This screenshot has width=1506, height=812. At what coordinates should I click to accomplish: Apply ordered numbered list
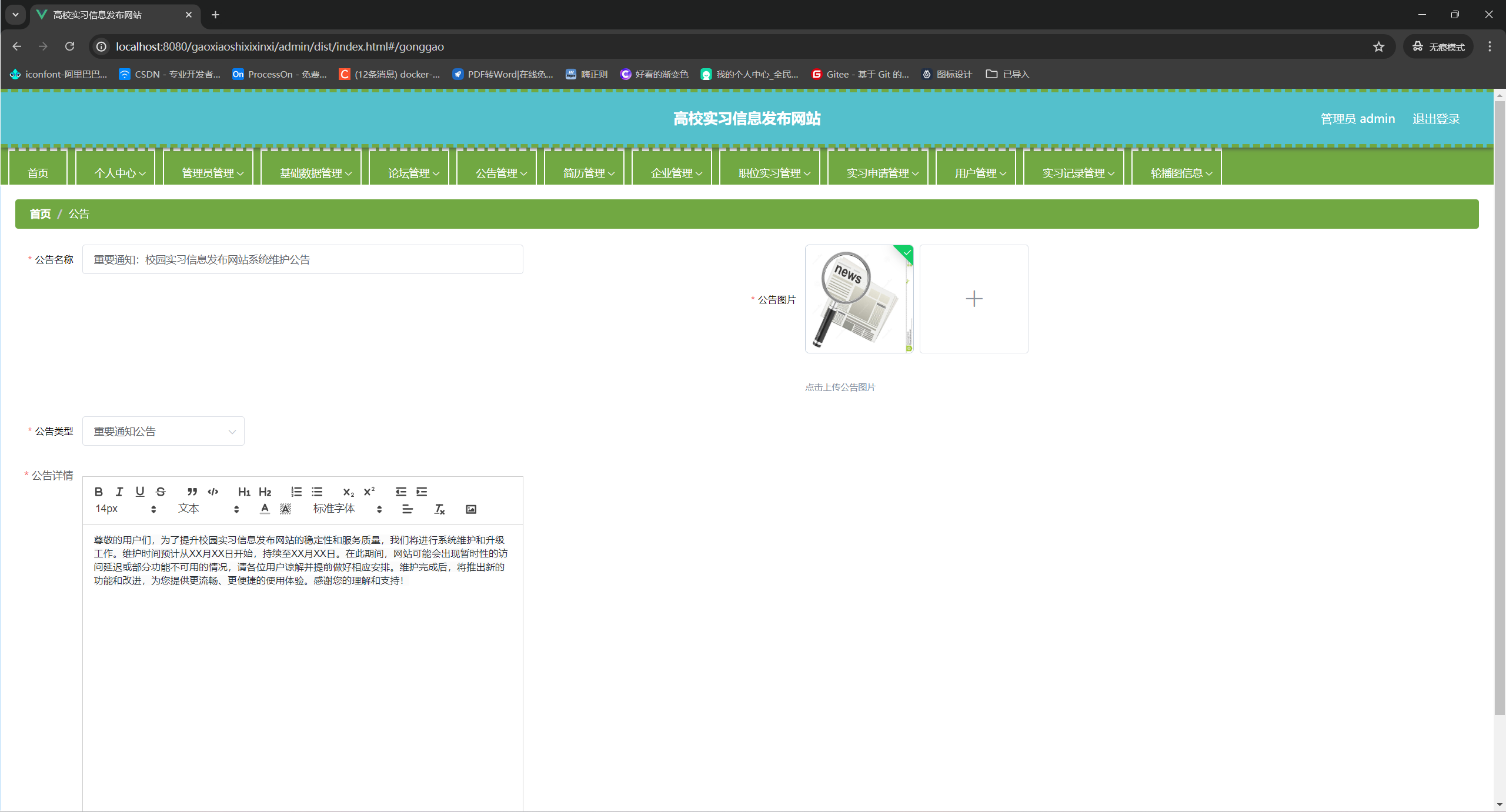click(x=296, y=492)
